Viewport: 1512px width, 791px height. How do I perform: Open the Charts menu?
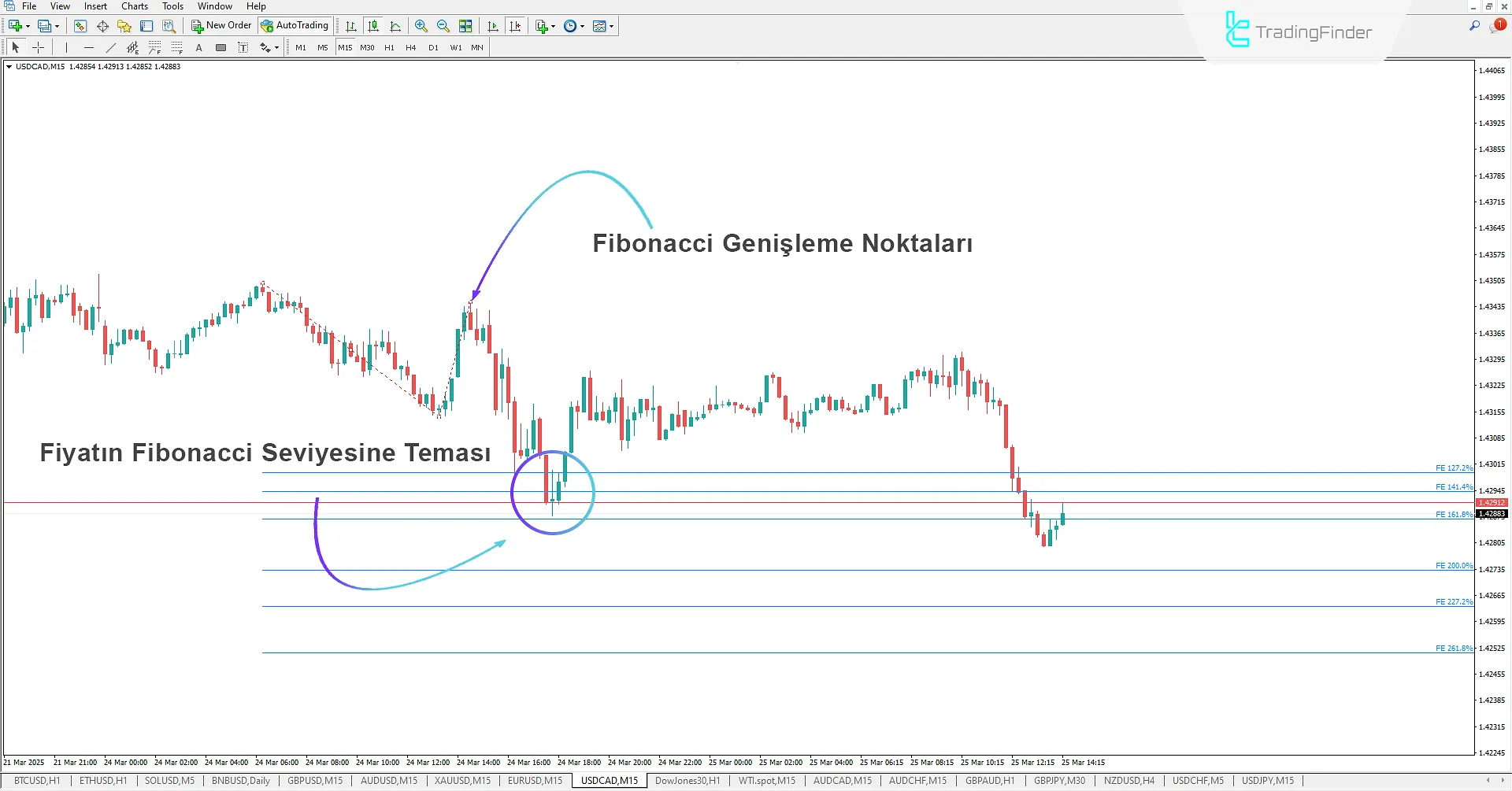(x=134, y=6)
